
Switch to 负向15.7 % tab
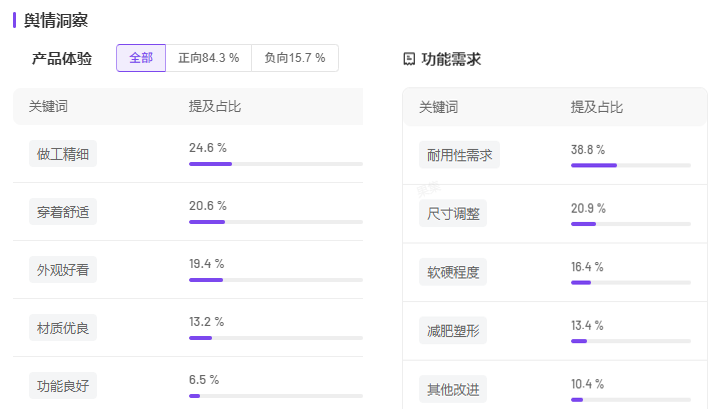point(294,58)
